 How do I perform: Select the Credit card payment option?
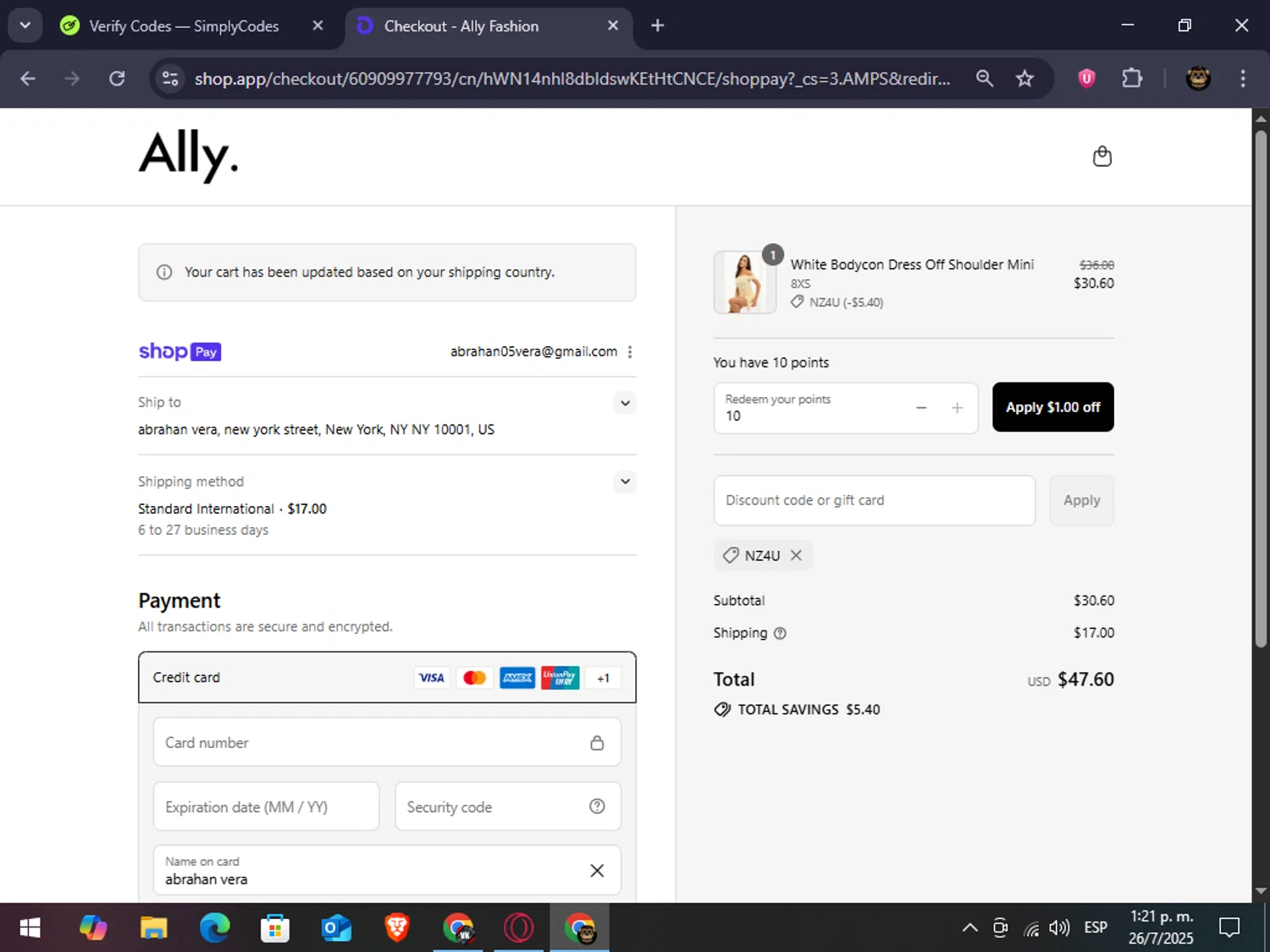point(387,677)
